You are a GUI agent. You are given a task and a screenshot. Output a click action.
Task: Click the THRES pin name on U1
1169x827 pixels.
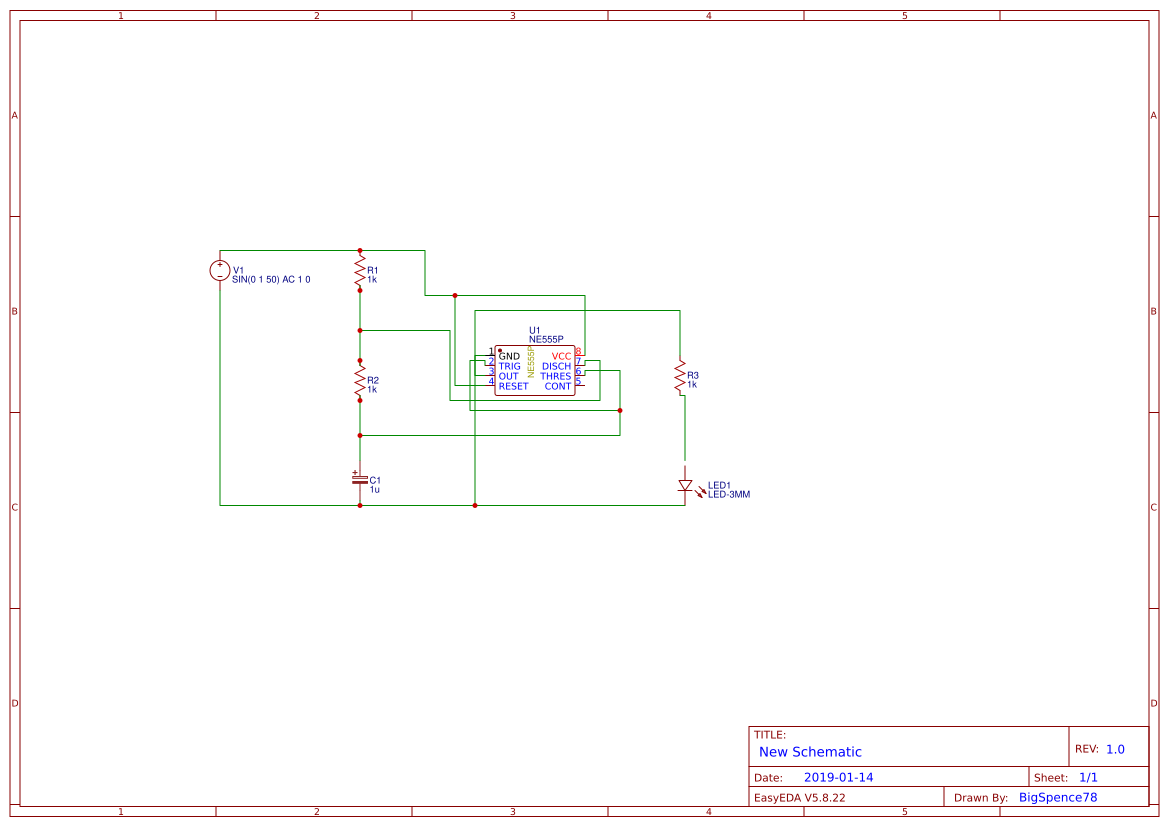556,377
